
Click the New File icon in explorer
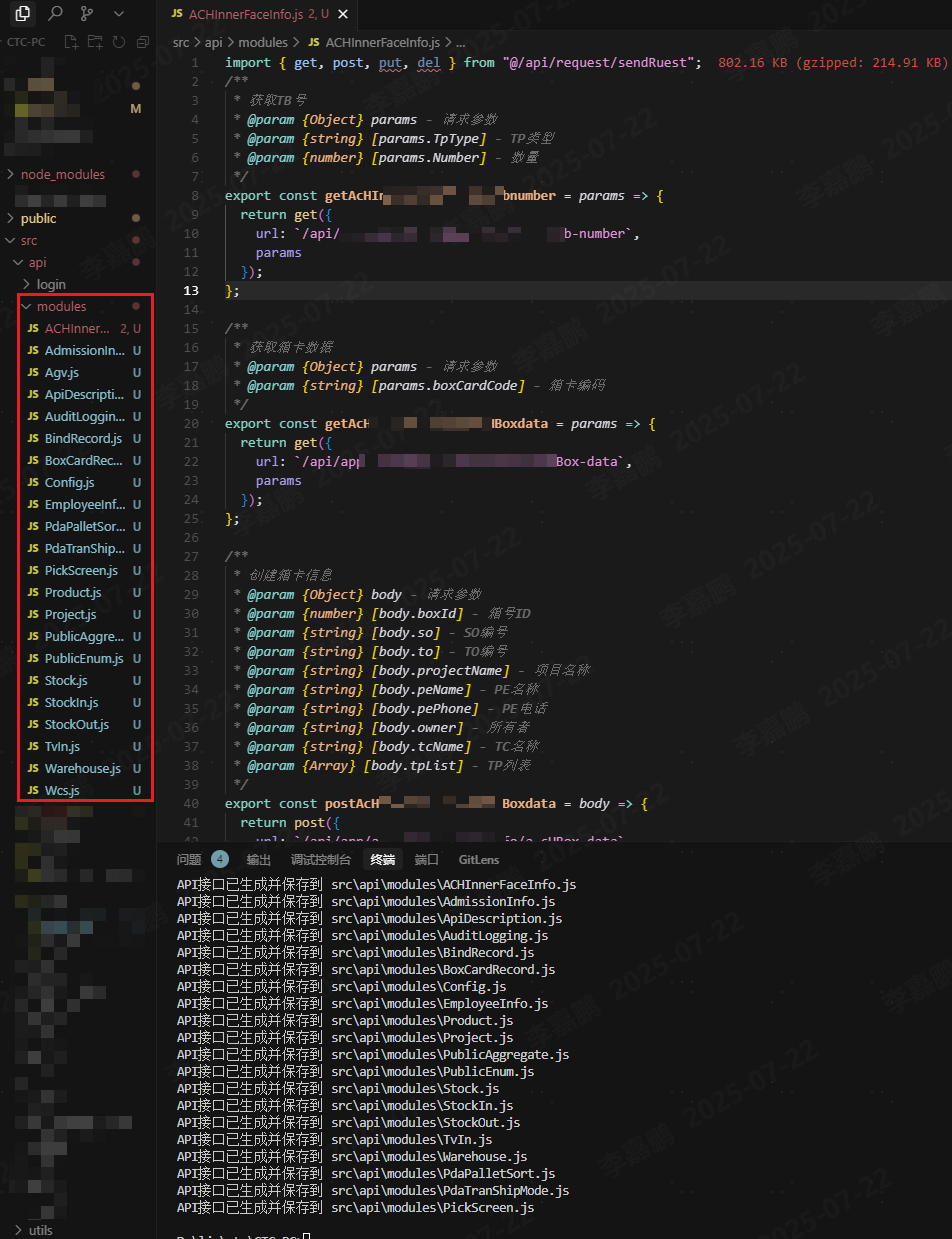pos(71,42)
